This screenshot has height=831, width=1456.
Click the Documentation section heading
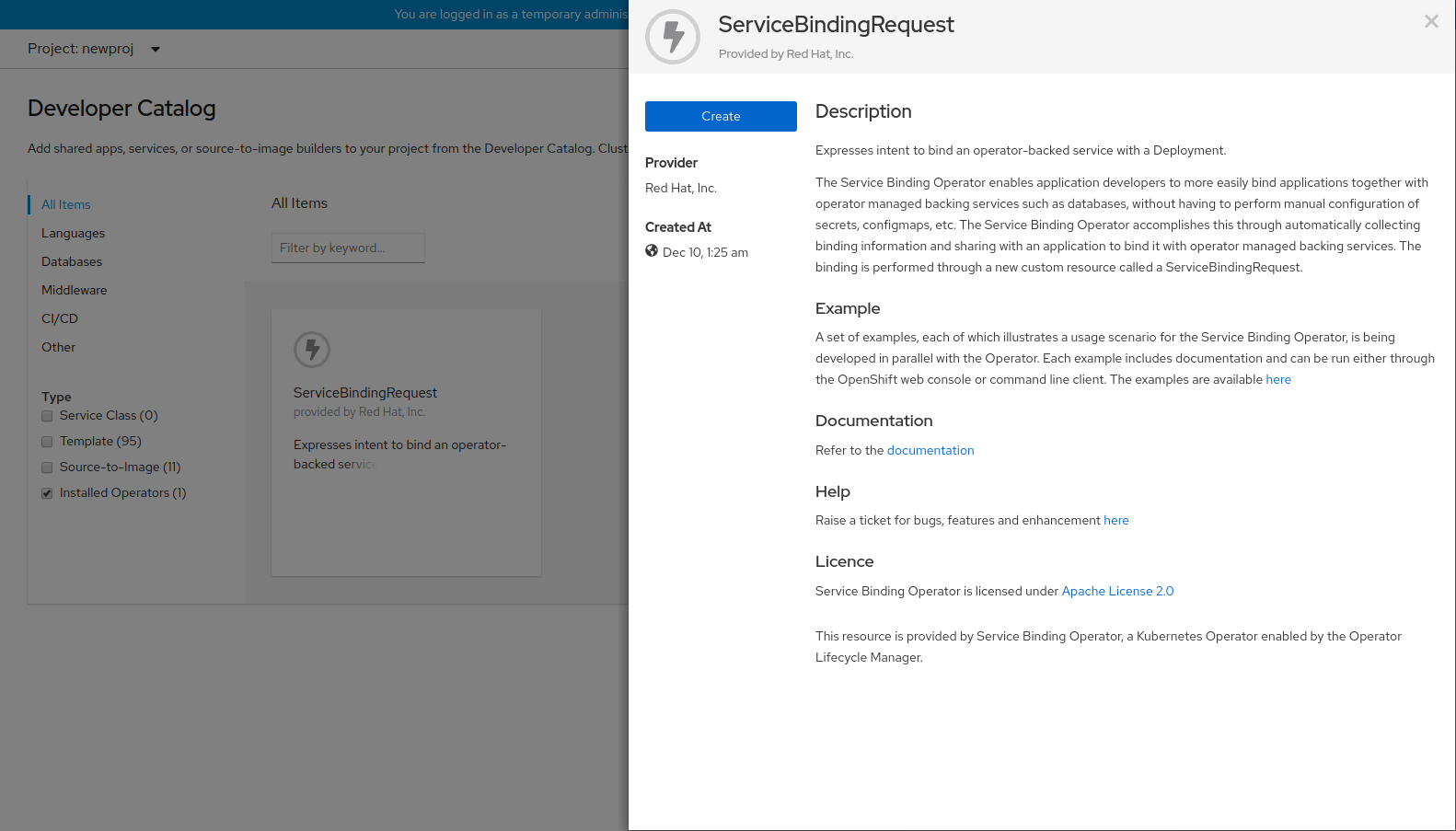click(874, 421)
